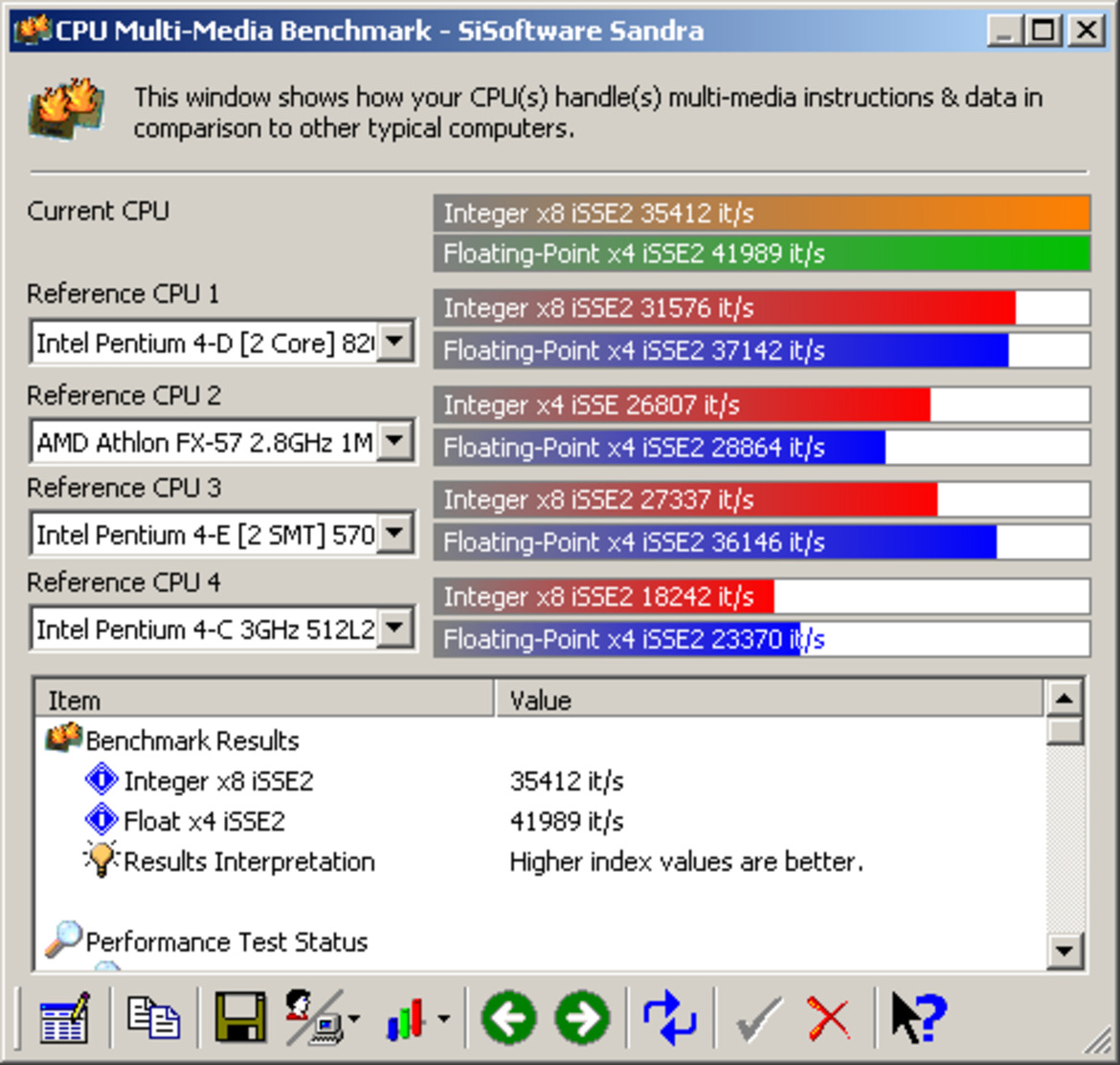Screen dimensions: 1120x1065
Task: Click the blue diamond icon for Integer x8 iSSE2
Action: coord(101,780)
